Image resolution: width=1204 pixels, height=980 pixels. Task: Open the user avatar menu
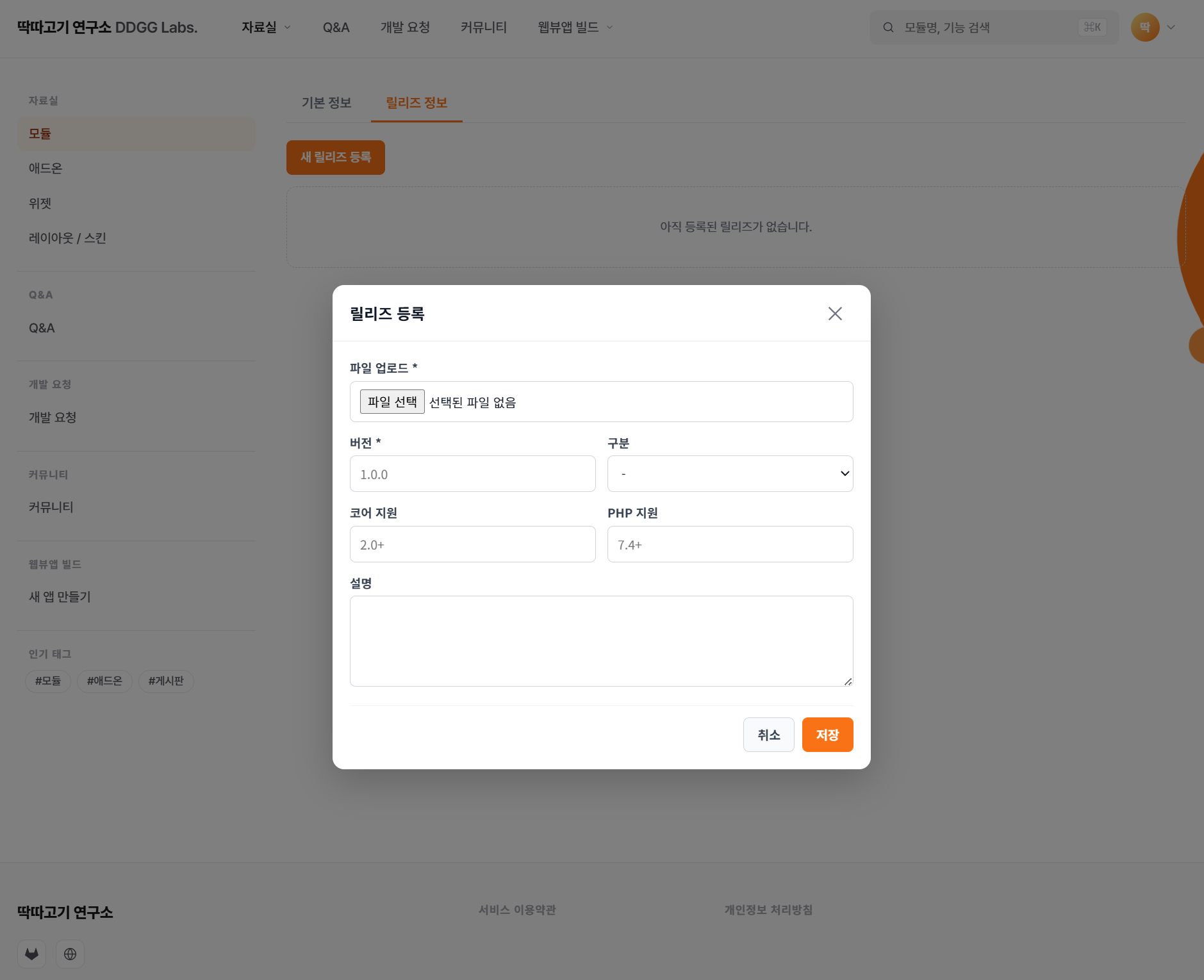click(1145, 28)
